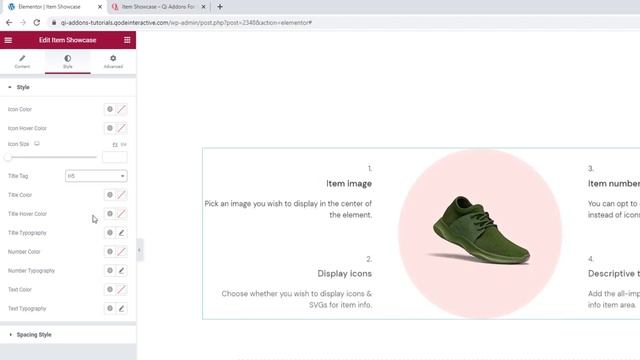Close the Elementor Item Showcase tab

[x=100, y=7]
